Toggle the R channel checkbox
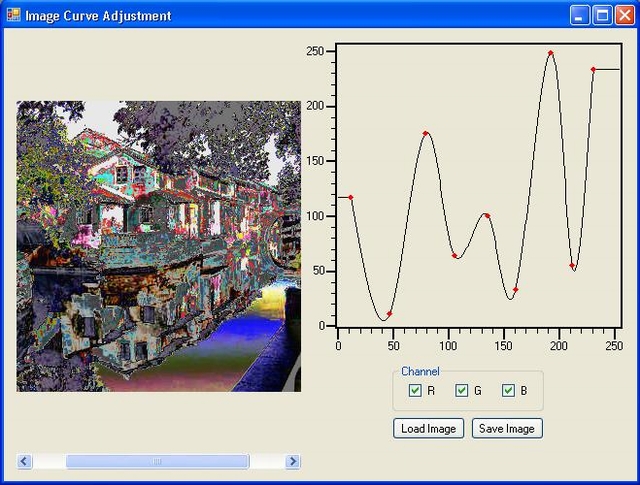This screenshot has width=640, height=485. click(x=415, y=390)
